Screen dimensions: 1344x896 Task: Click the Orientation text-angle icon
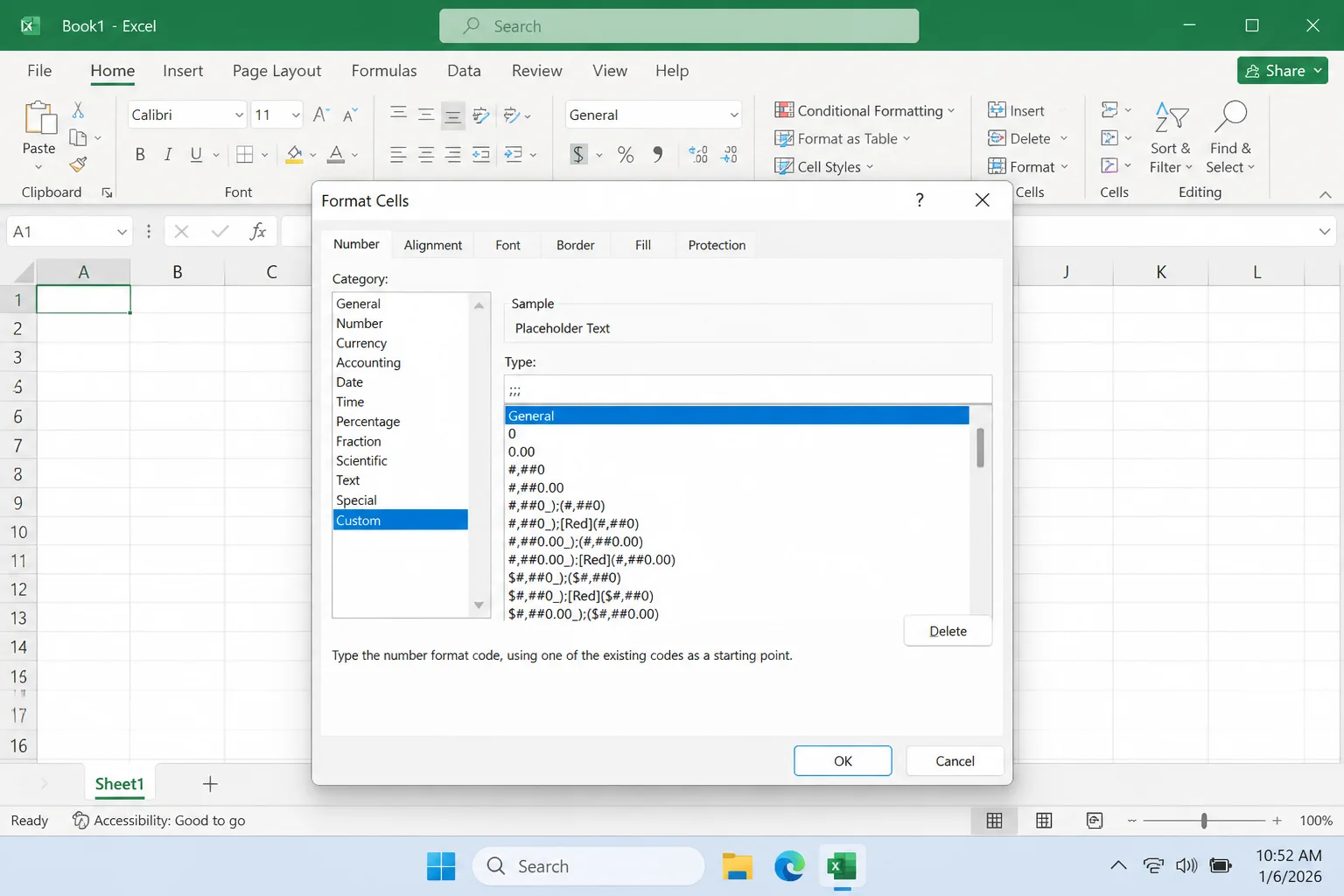pyautogui.click(x=512, y=115)
